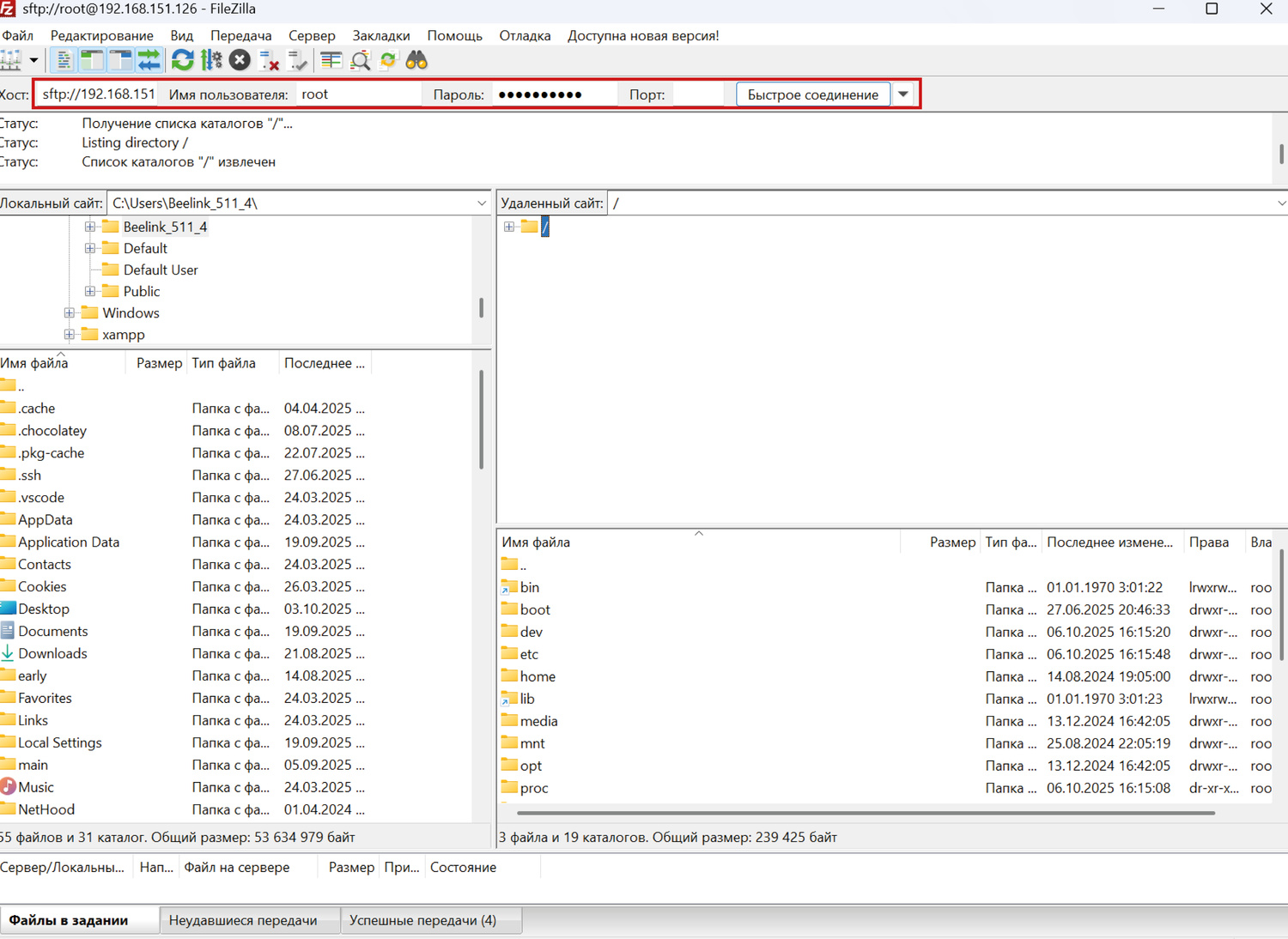Refresh the file and folder lists
The width and height of the screenshot is (1288, 939).
[x=182, y=60]
